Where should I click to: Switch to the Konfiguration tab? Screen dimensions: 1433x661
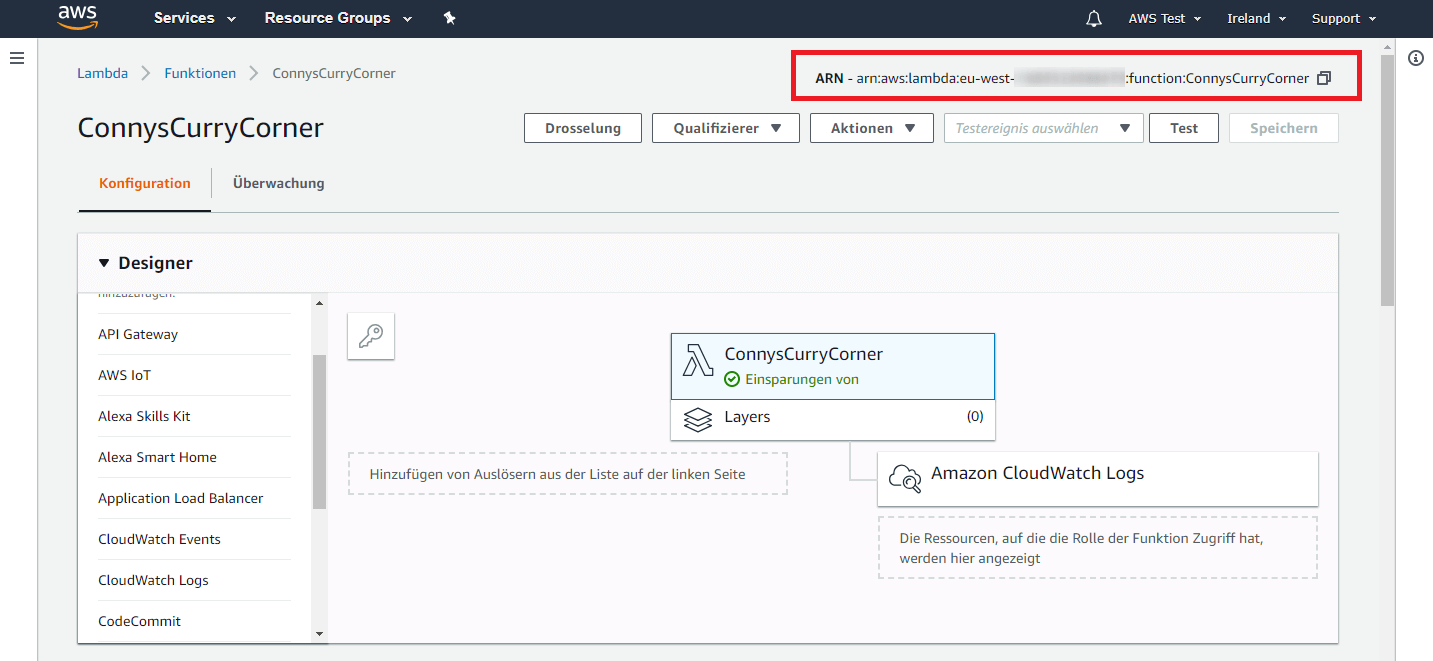pyautogui.click(x=145, y=183)
